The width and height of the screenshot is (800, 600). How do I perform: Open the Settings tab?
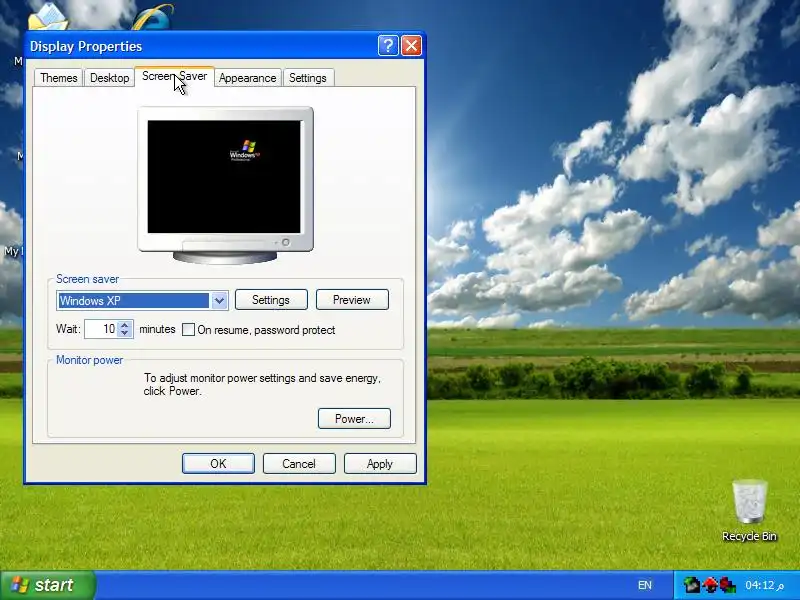pos(308,78)
